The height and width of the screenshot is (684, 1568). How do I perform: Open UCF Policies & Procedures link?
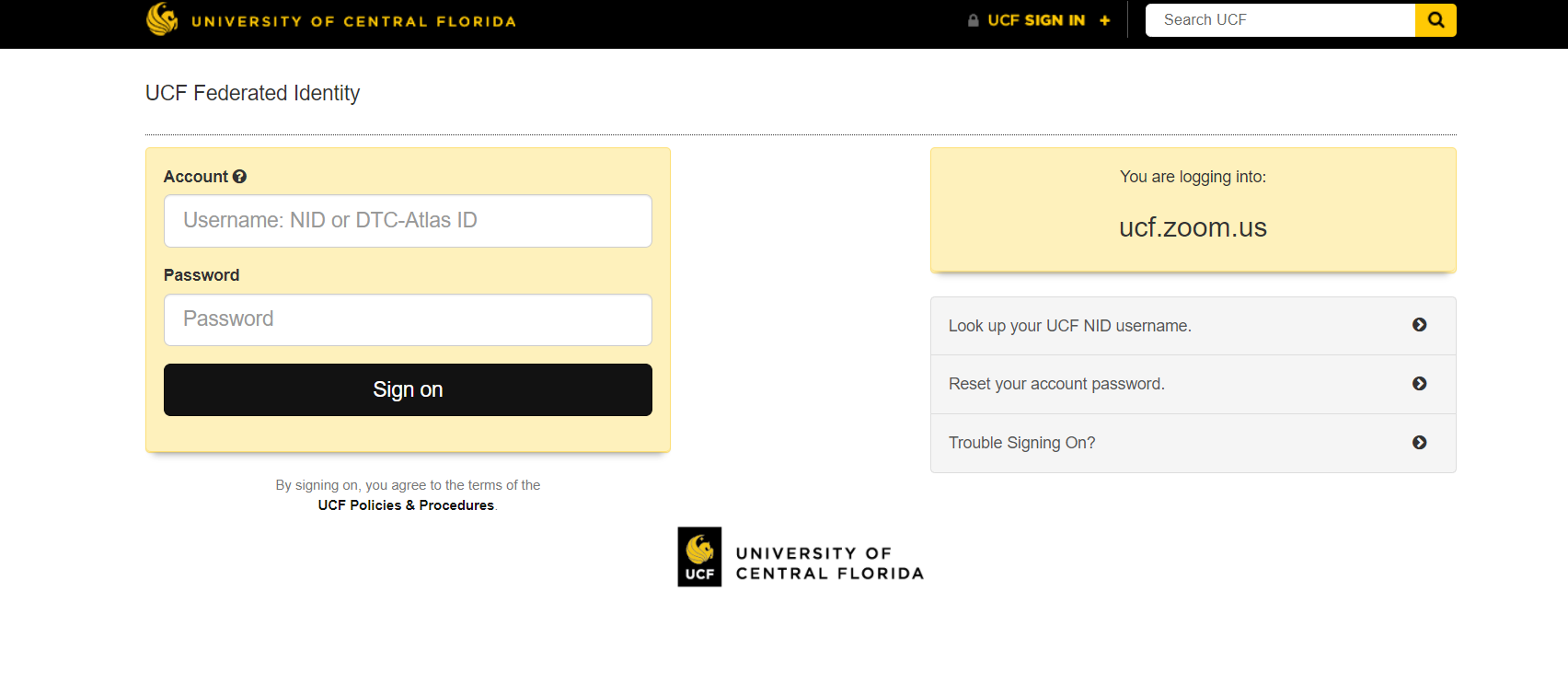[406, 505]
